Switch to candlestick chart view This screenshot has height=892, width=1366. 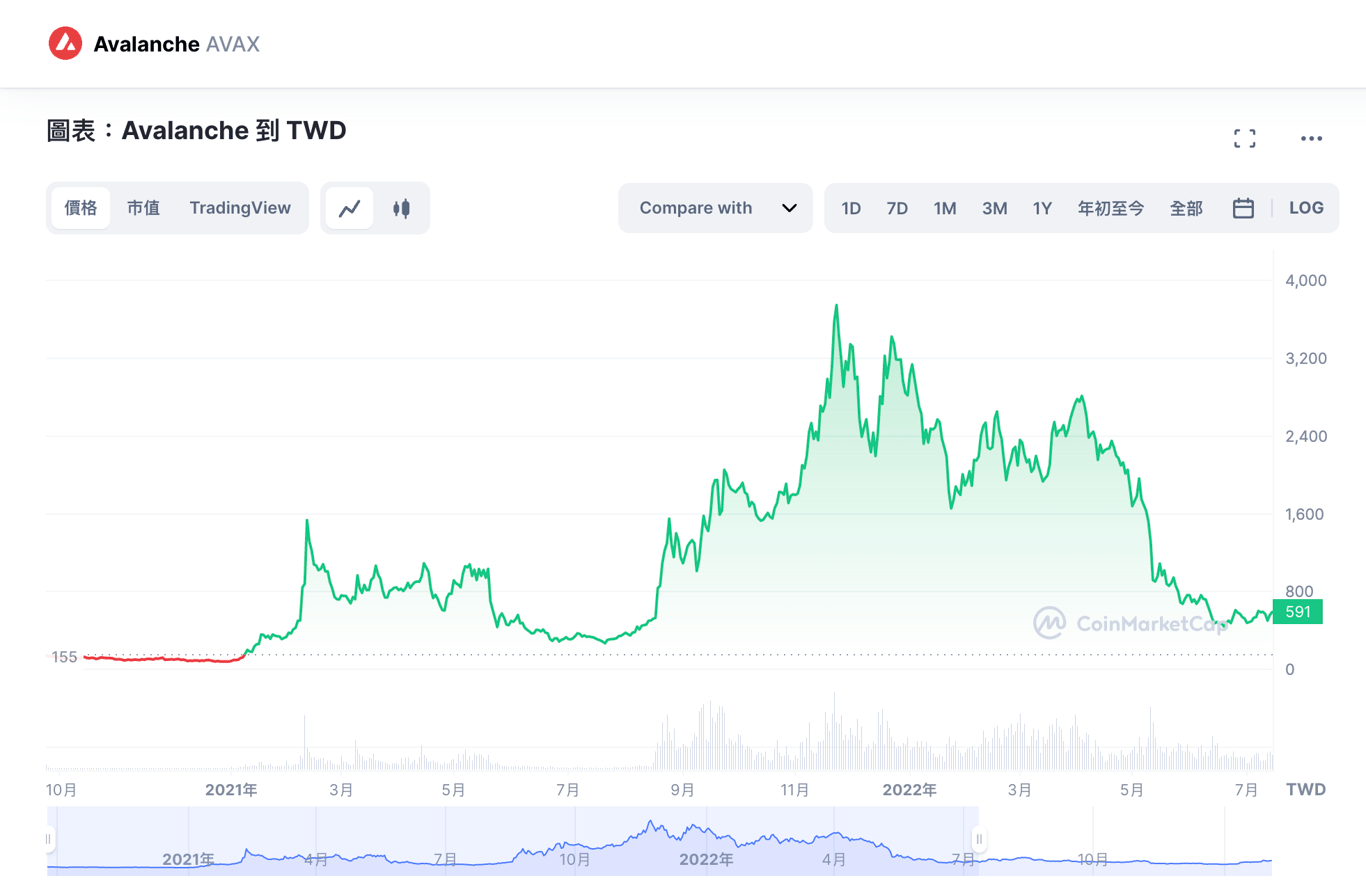point(401,208)
